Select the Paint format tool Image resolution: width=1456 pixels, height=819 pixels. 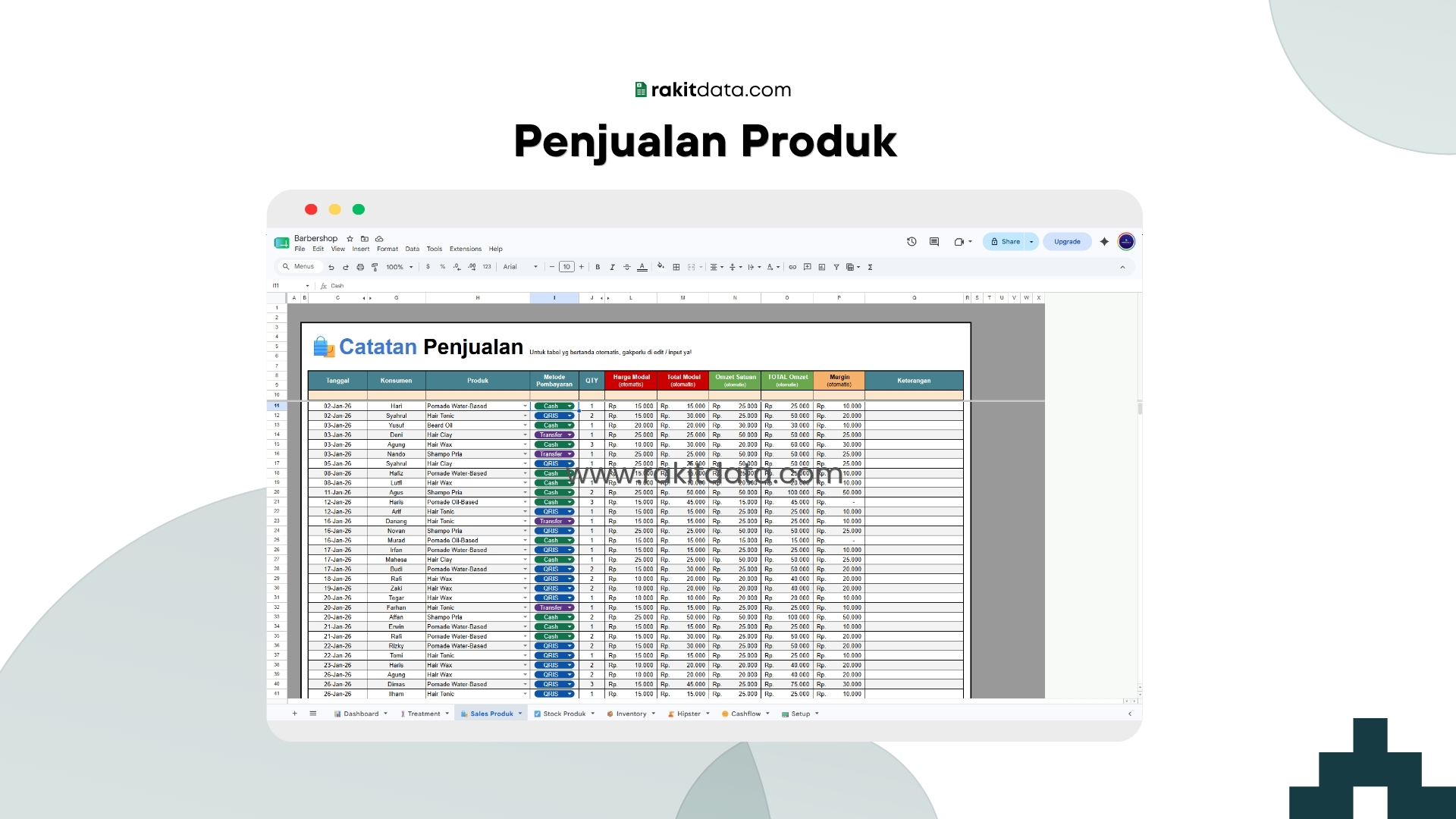(x=375, y=267)
